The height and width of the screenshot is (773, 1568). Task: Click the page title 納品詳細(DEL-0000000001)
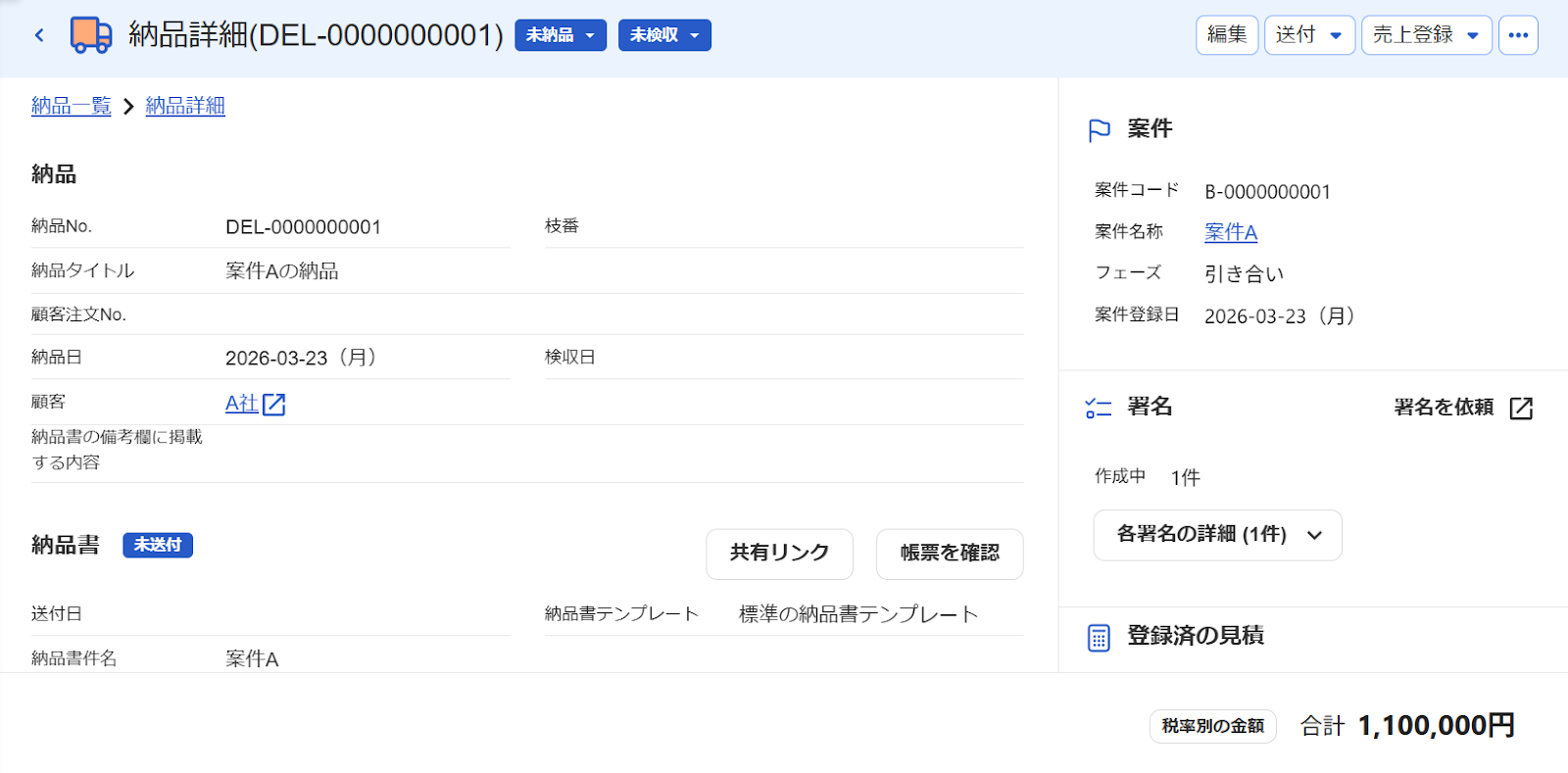(316, 35)
